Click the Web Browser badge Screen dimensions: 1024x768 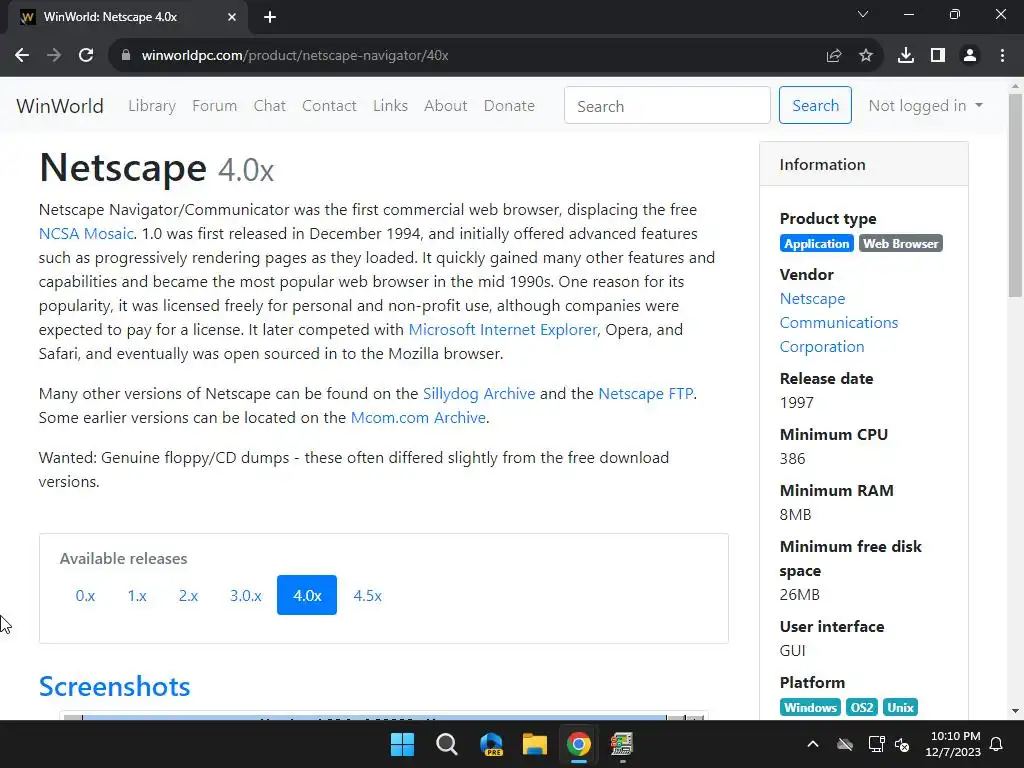tap(901, 244)
